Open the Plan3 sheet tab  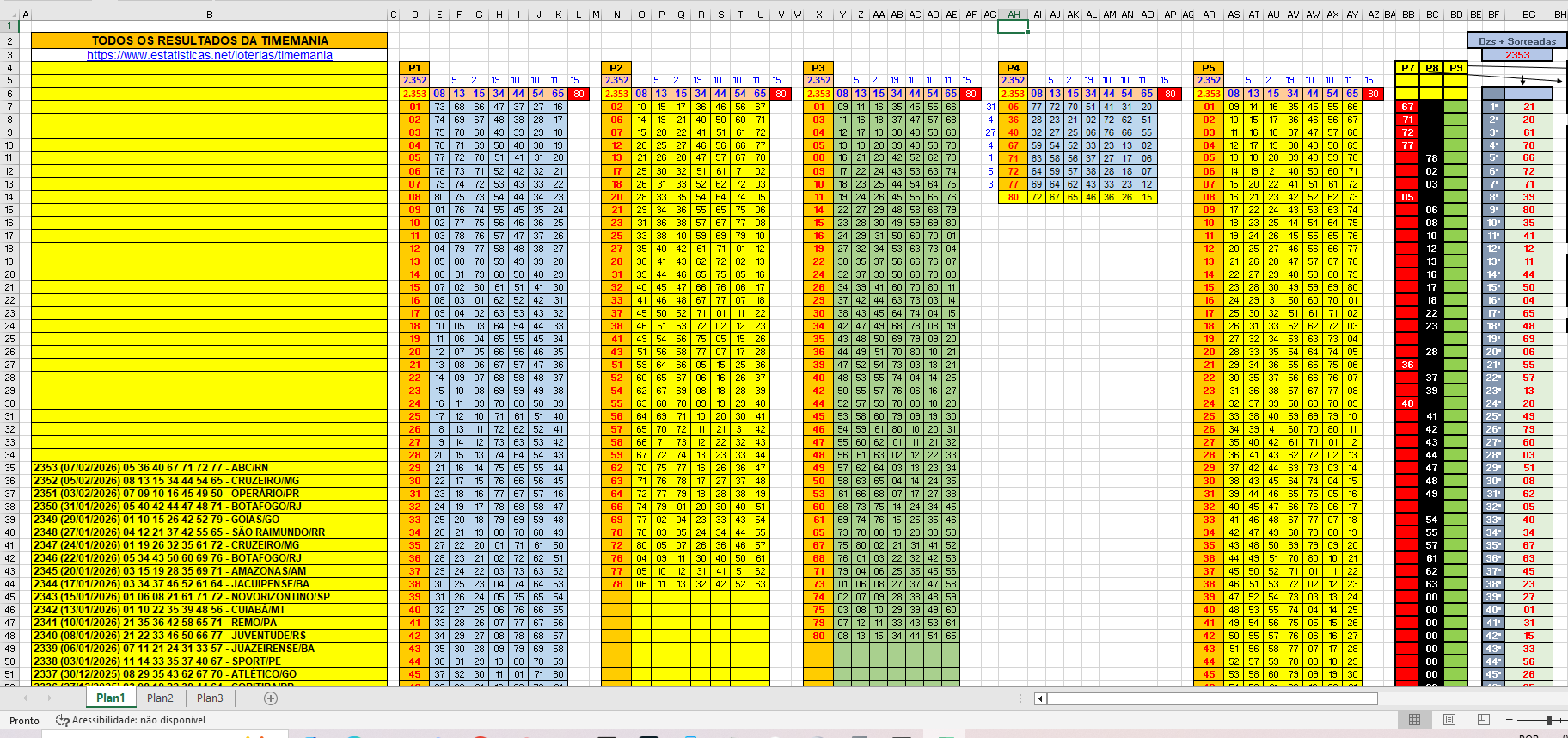point(210,698)
